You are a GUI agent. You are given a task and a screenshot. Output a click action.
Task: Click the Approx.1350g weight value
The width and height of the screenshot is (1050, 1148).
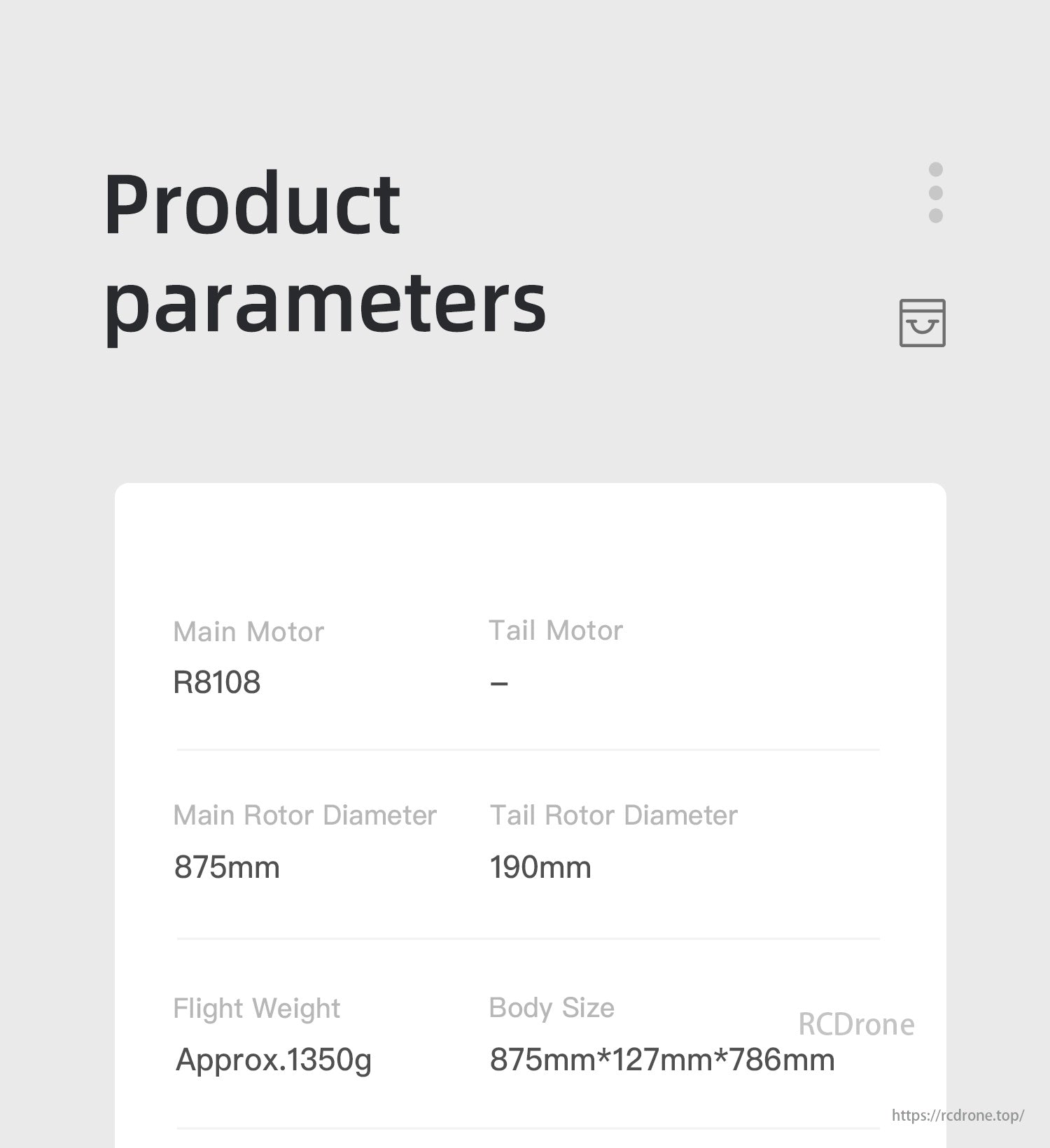tap(274, 1060)
